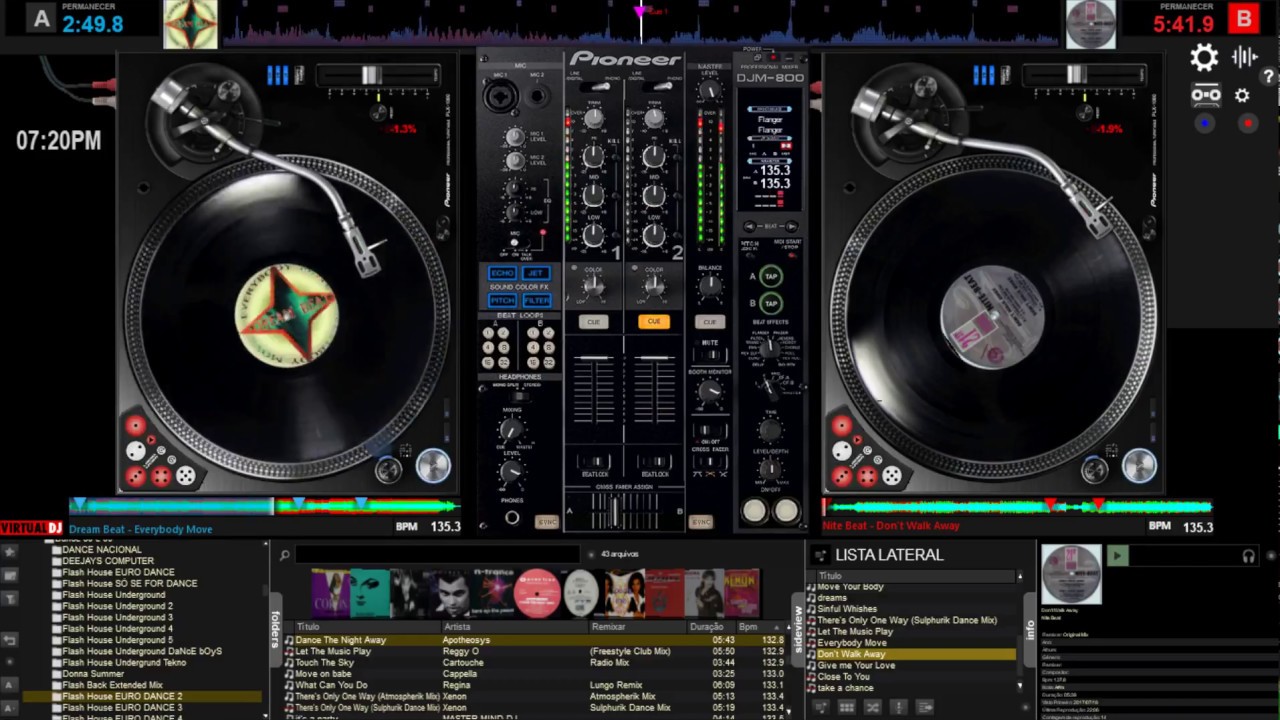
Task: Click the left SYNC button on the mixer
Action: click(546, 522)
